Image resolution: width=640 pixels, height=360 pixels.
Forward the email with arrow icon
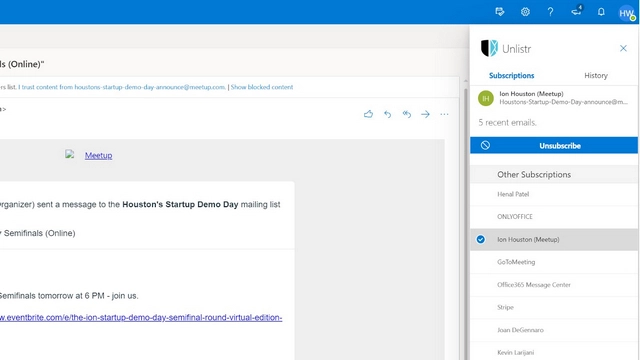[425, 114]
